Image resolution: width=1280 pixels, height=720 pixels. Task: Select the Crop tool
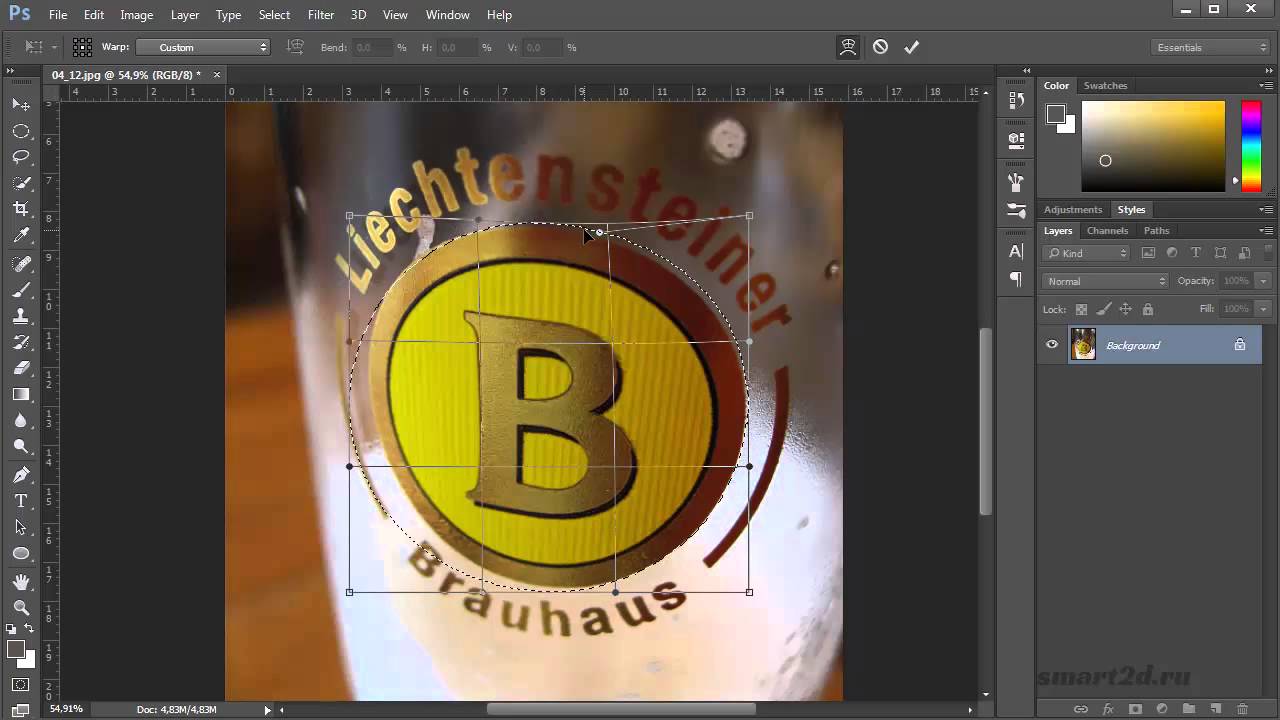[x=21, y=209]
